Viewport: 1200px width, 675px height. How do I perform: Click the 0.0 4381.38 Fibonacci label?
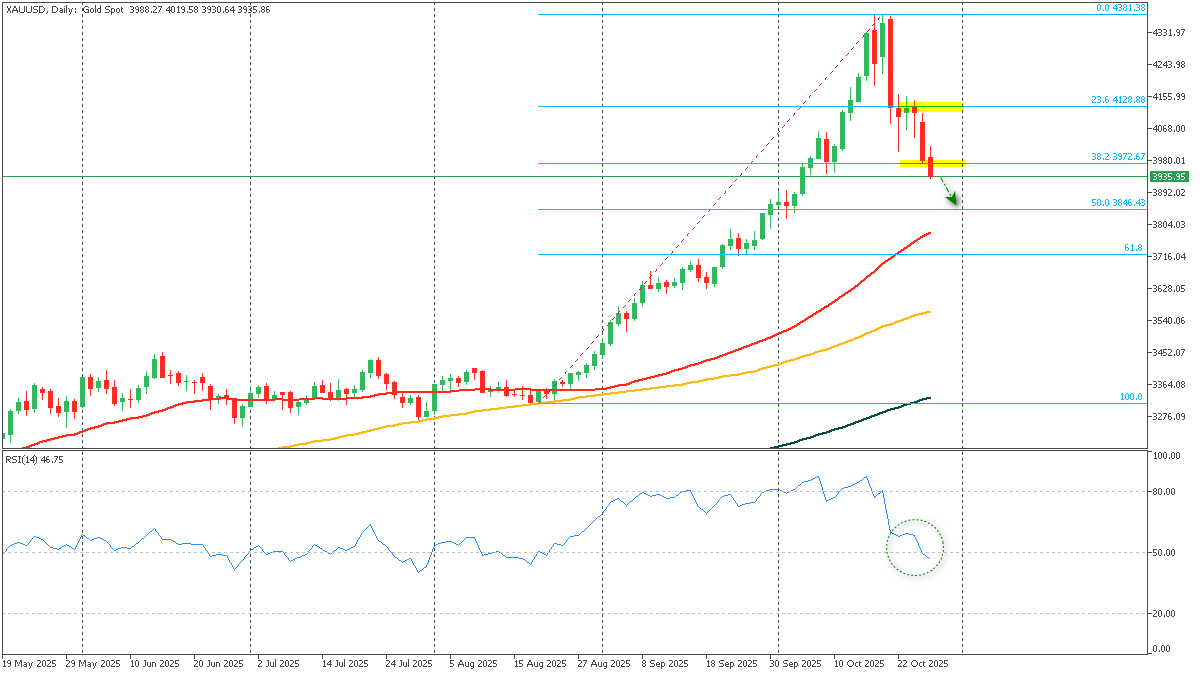pos(1121,8)
